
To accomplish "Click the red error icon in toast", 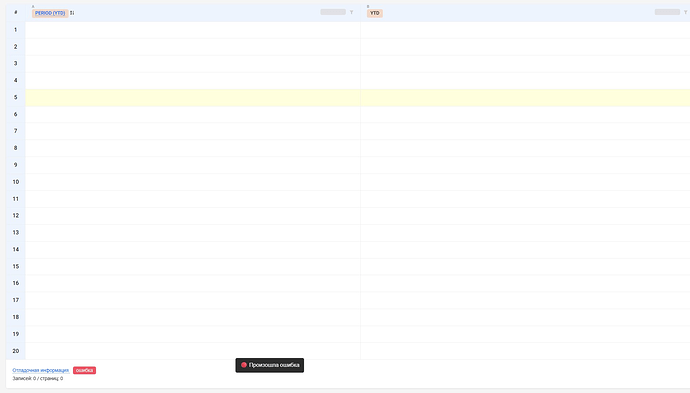I will pos(244,365).
